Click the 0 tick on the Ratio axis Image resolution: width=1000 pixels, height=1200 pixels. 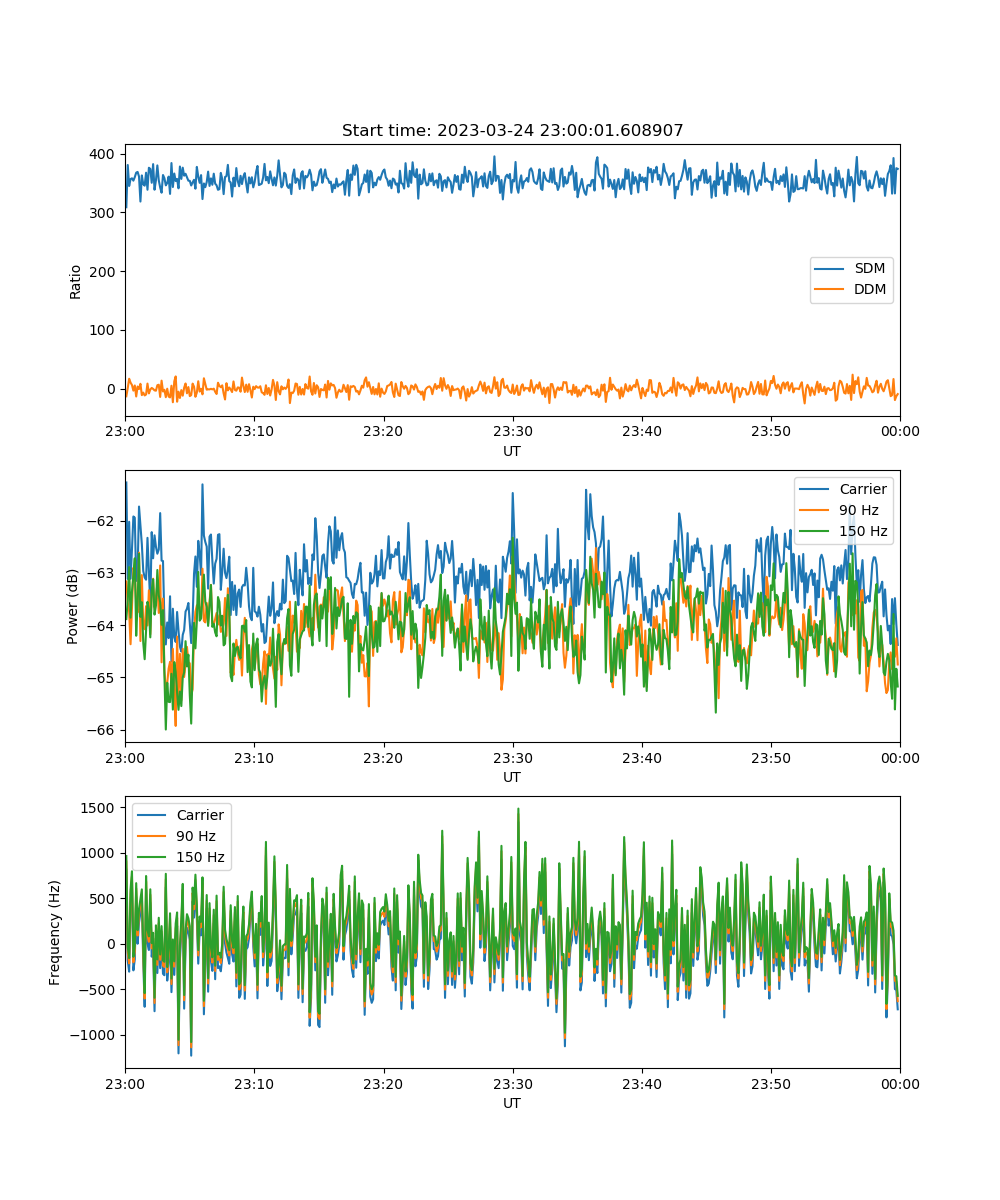[113, 389]
